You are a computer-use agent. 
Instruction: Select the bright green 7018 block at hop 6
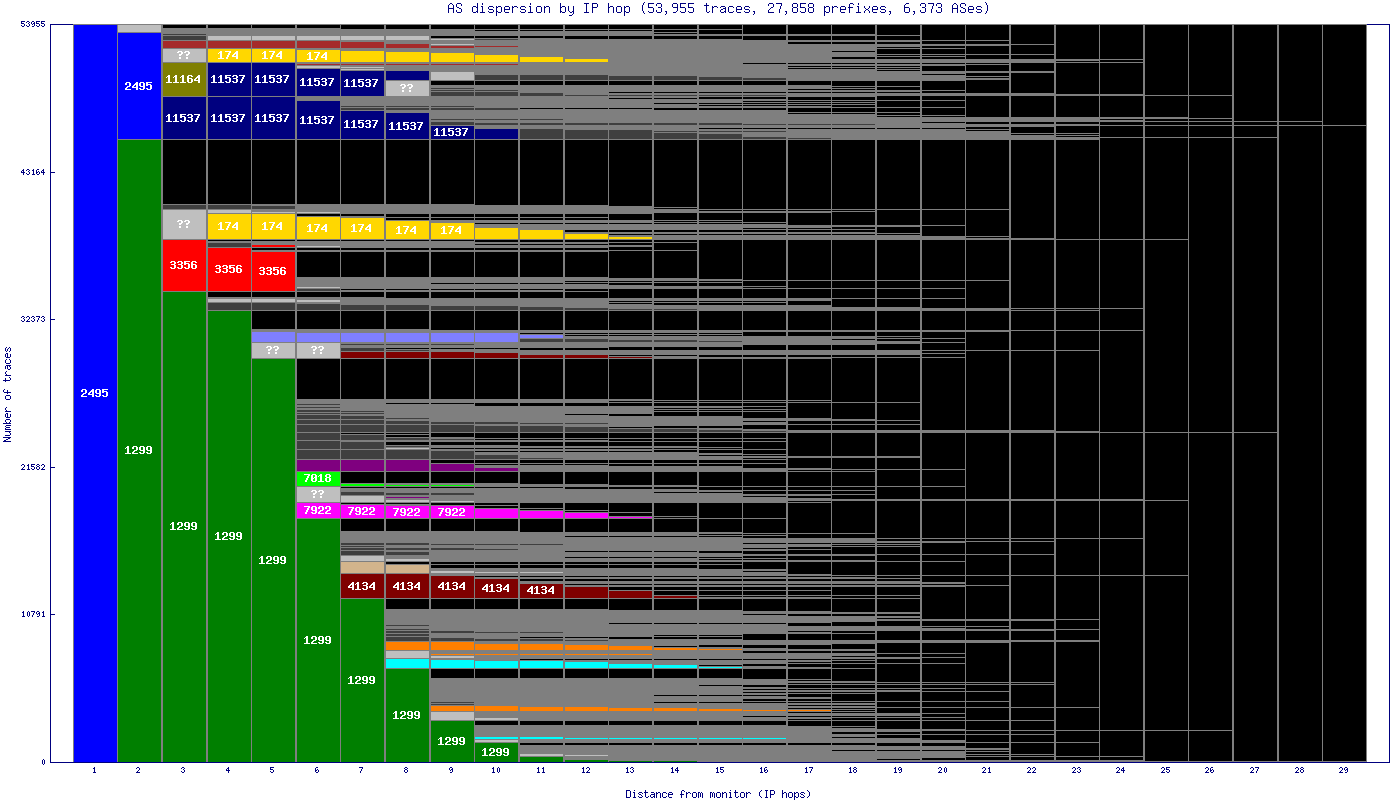318,479
